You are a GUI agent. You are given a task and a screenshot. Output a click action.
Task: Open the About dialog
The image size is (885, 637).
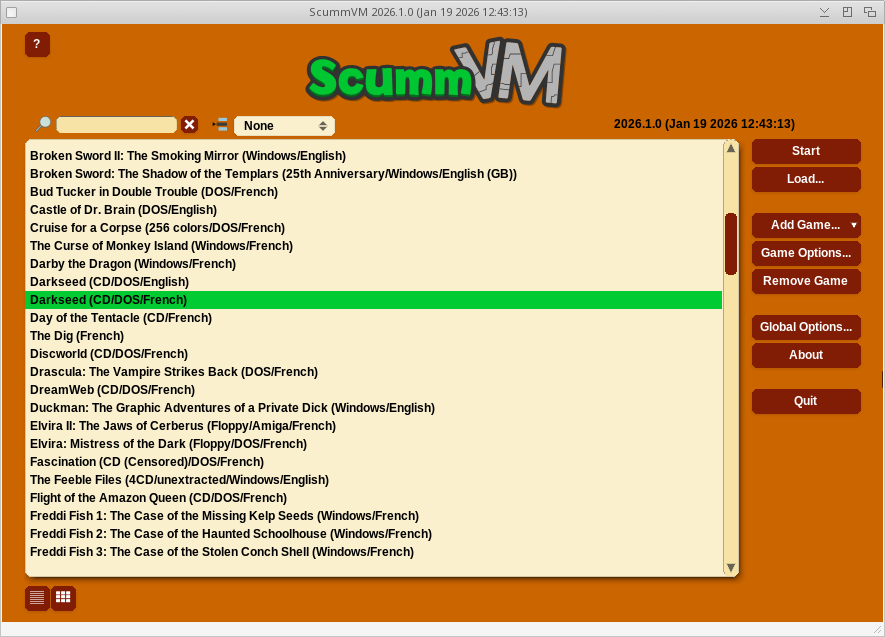[x=805, y=356]
